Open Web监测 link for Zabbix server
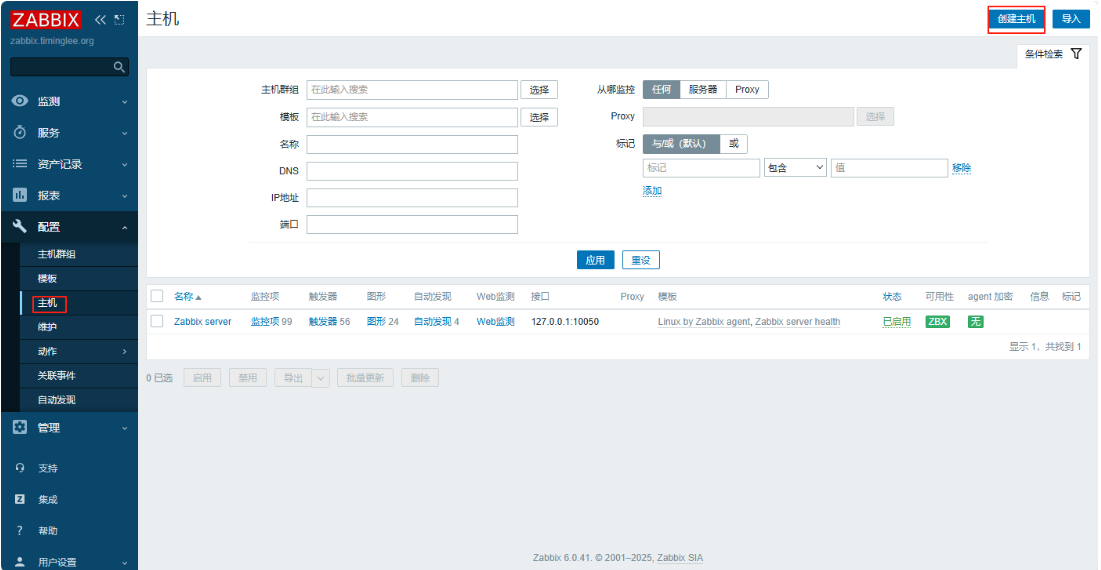Image resolution: width=1101 pixels, height=570 pixels. click(x=496, y=322)
